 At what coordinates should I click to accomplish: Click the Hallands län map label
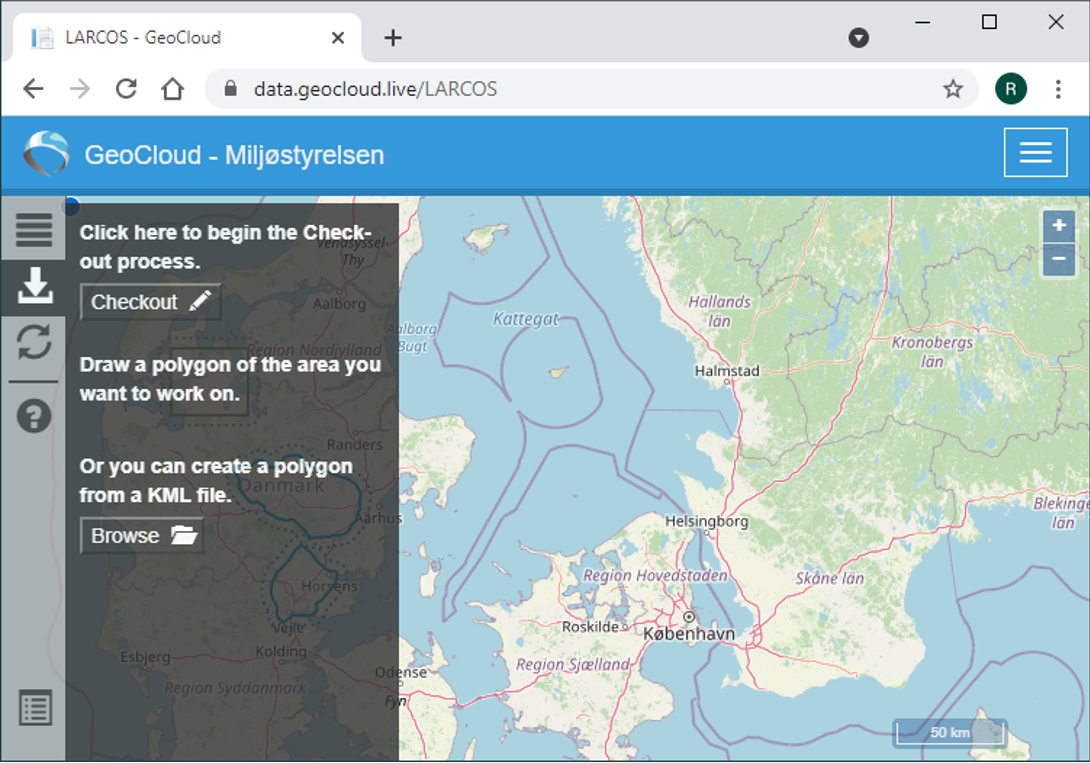(719, 311)
